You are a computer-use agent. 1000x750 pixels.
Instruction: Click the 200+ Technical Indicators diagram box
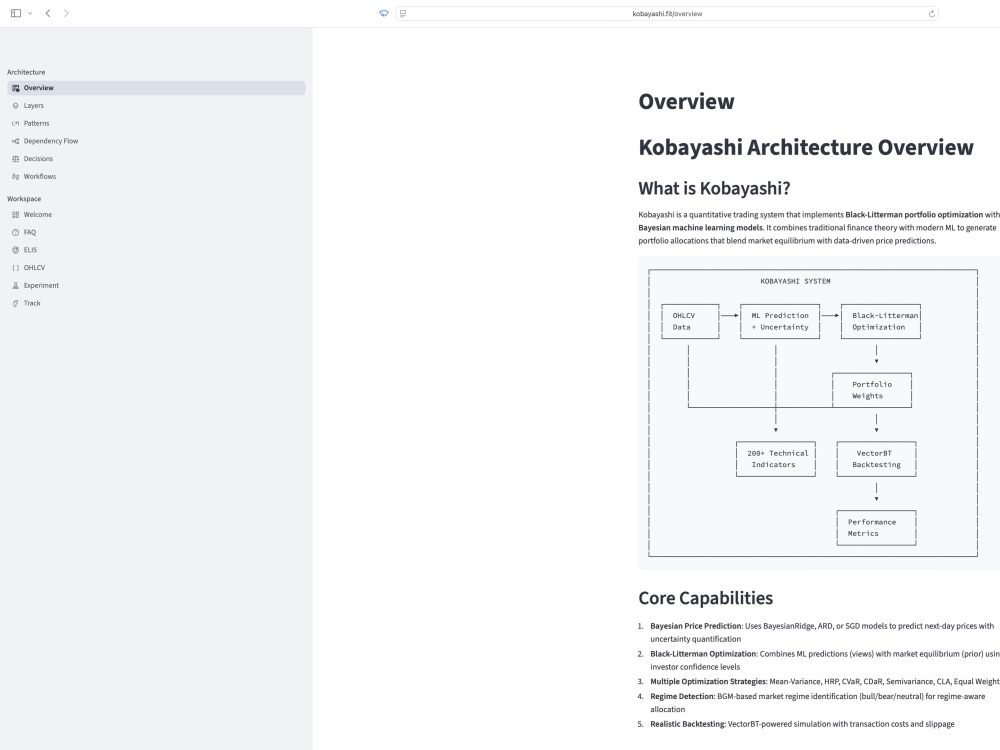point(776,459)
